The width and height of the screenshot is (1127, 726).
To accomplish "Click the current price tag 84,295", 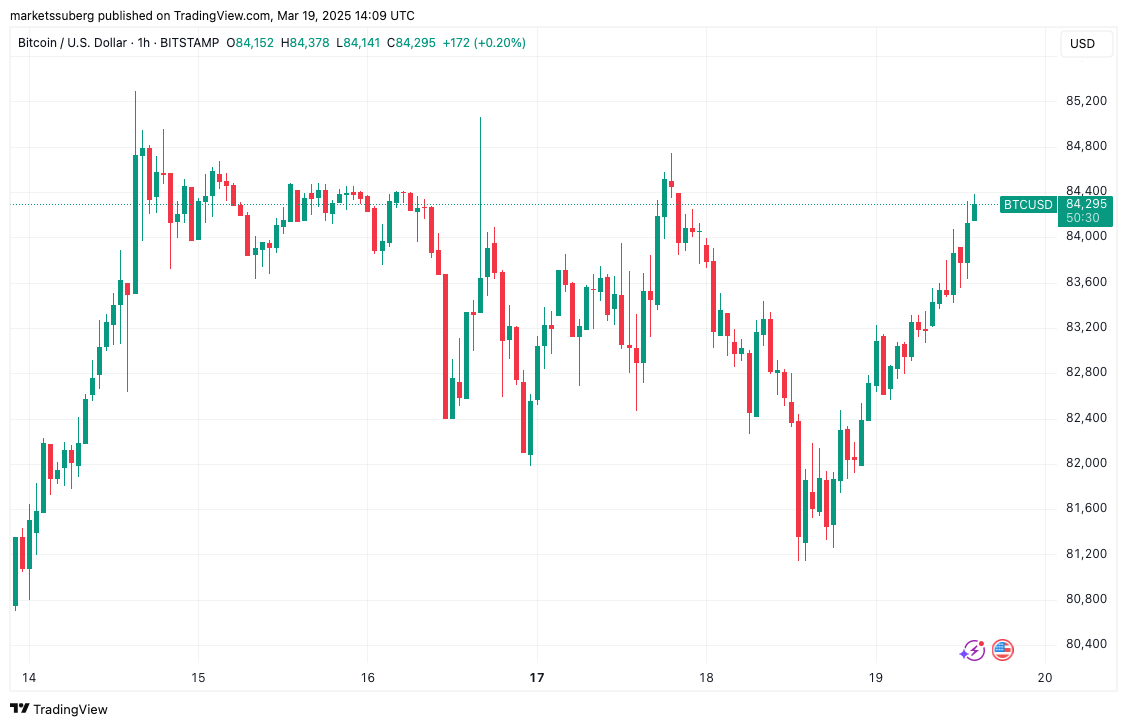I will (1084, 204).
